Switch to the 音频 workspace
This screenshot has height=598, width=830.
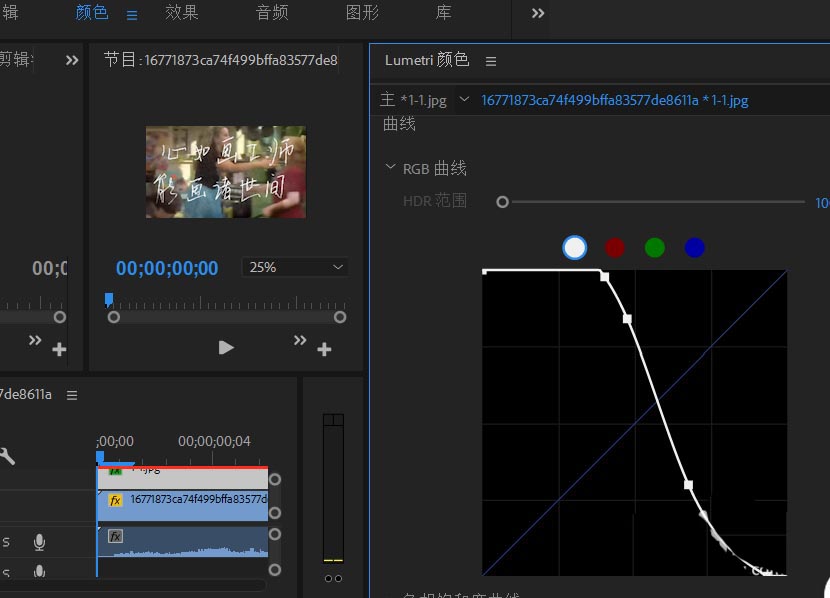coord(272,13)
